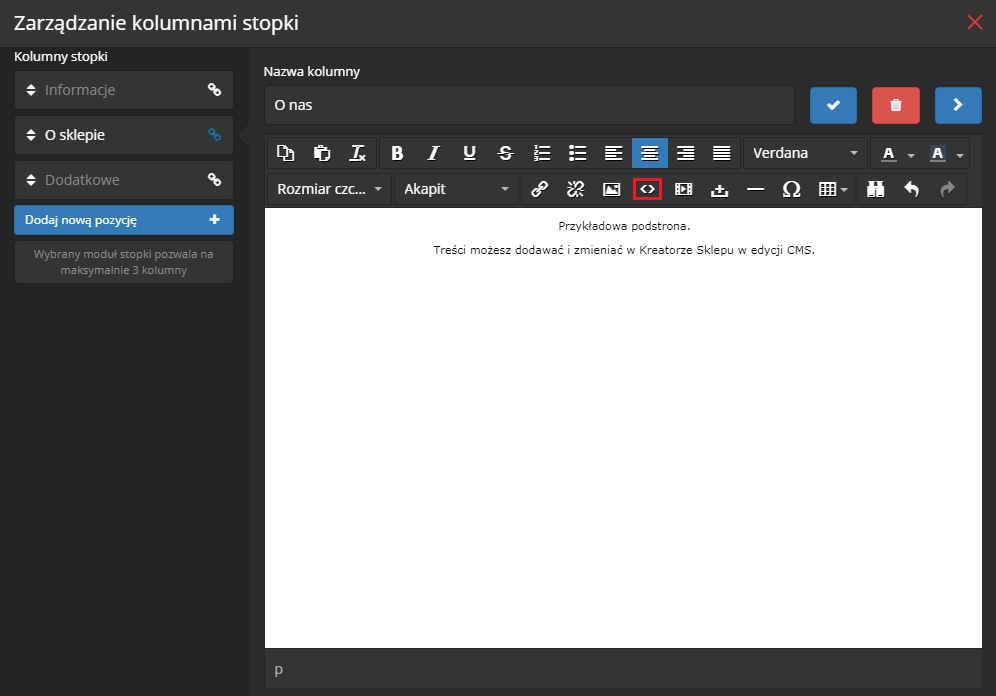Go to next with the arrow button
The height and width of the screenshot is (696, 996).
(x=958, y=105)
